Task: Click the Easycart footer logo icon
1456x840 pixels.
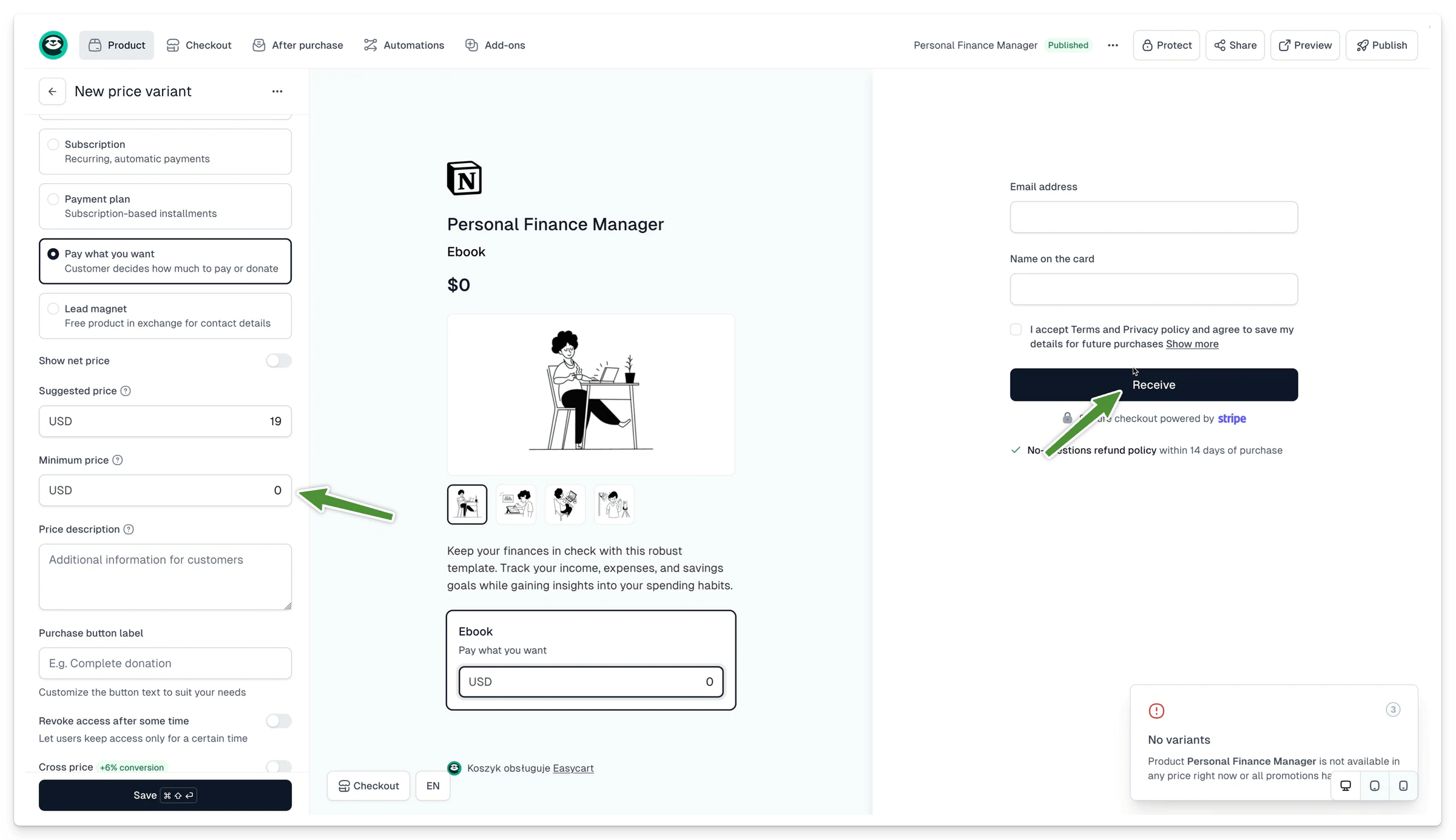Action: (454, 768)
